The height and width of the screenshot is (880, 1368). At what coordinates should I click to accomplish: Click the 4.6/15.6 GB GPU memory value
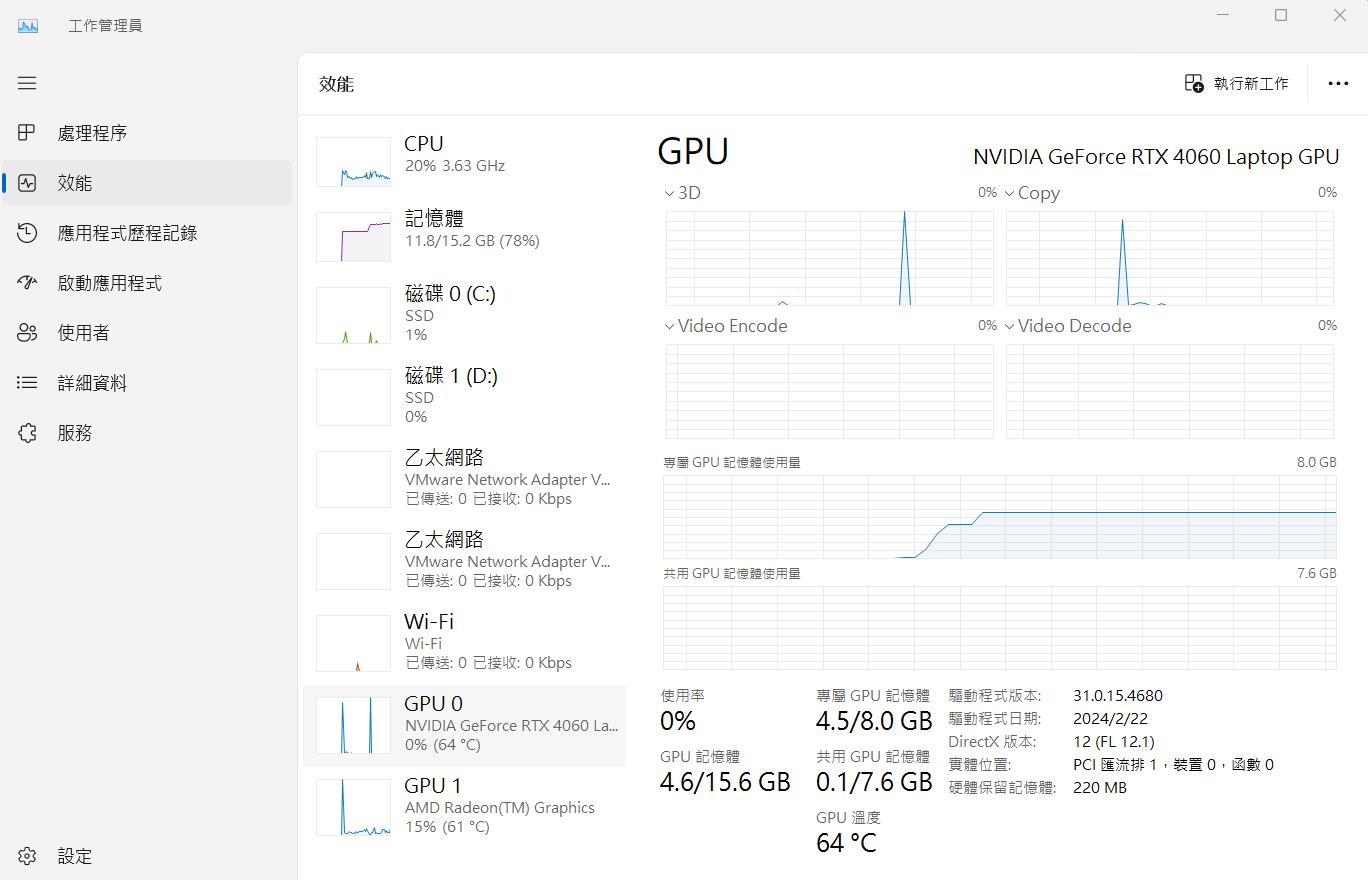pos(725,782)
